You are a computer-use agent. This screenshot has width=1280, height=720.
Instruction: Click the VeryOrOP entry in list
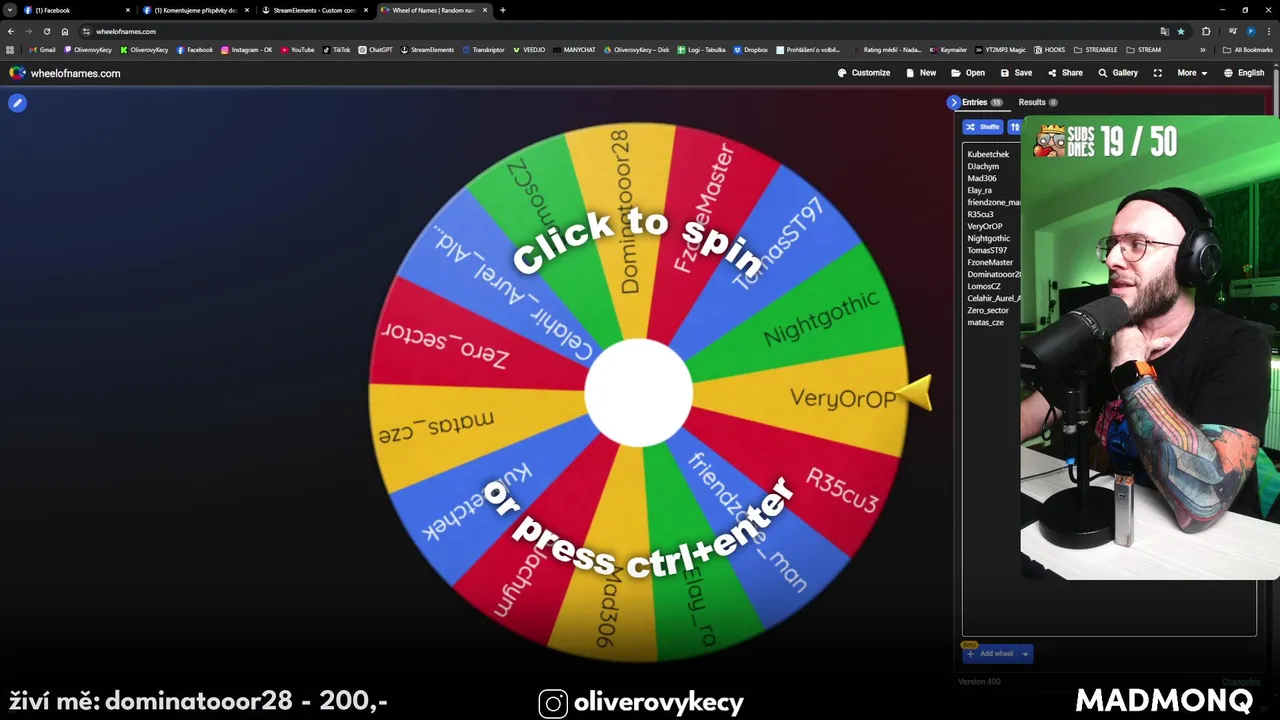[x=985, y=226]
